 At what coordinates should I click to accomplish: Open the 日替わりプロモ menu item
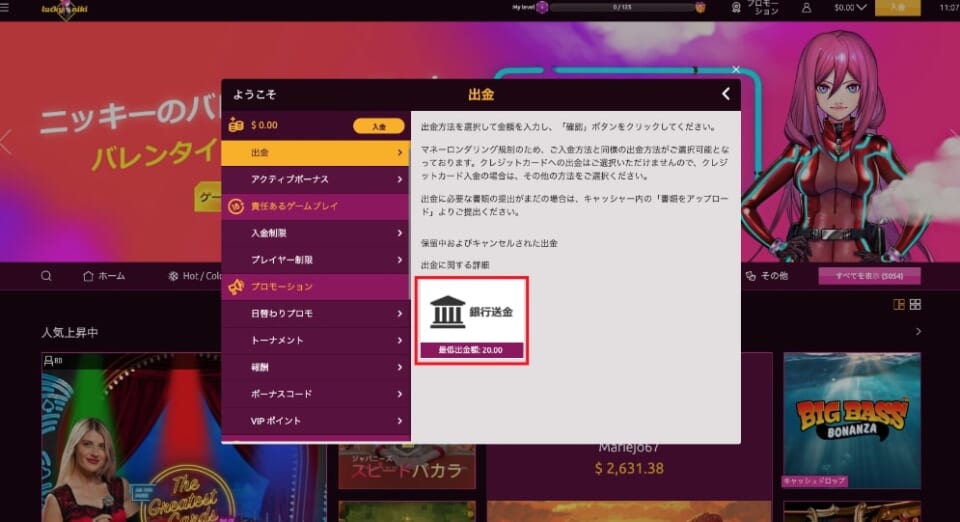point(316,313)
